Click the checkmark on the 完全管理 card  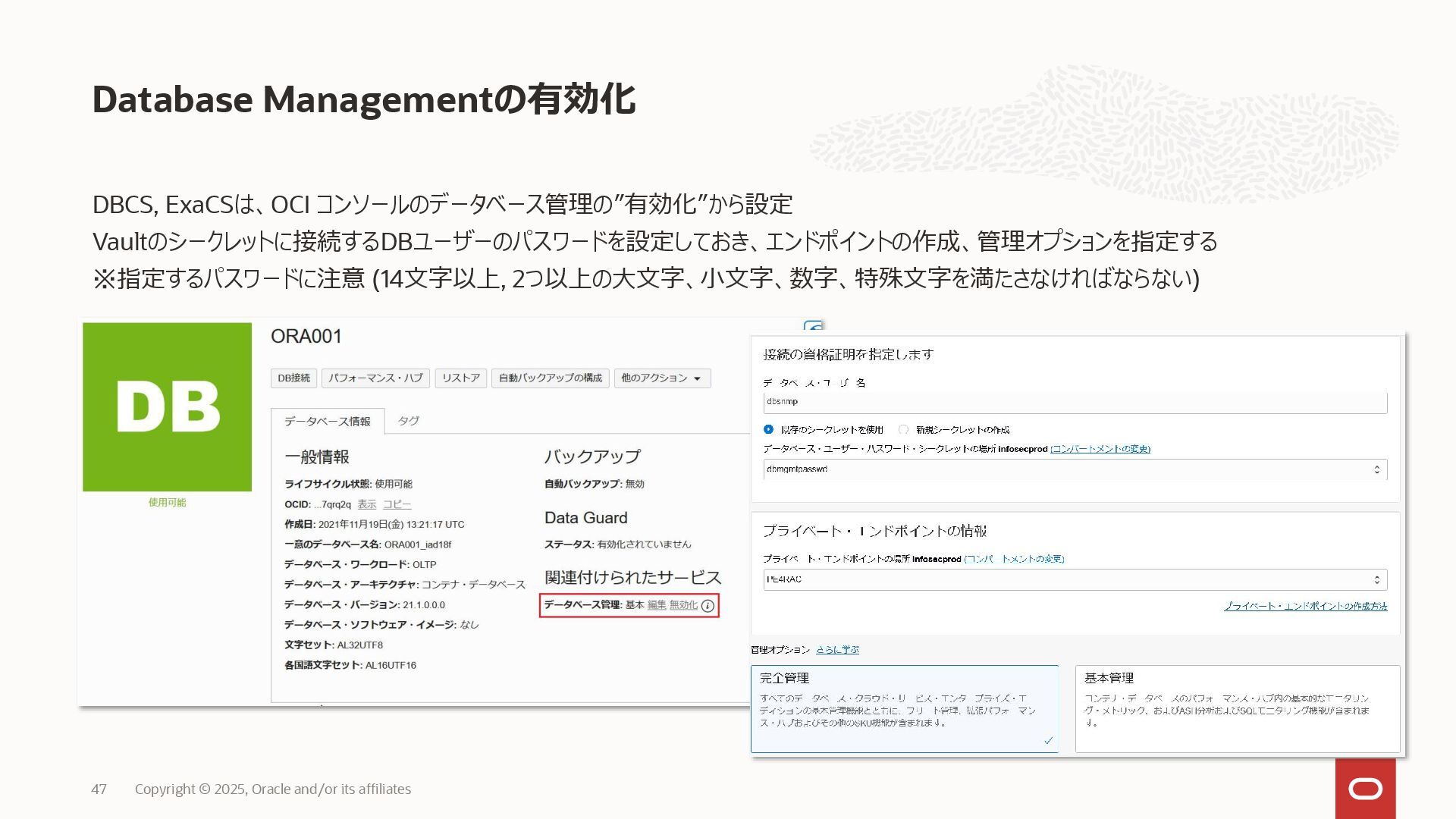coord(1048,741)
